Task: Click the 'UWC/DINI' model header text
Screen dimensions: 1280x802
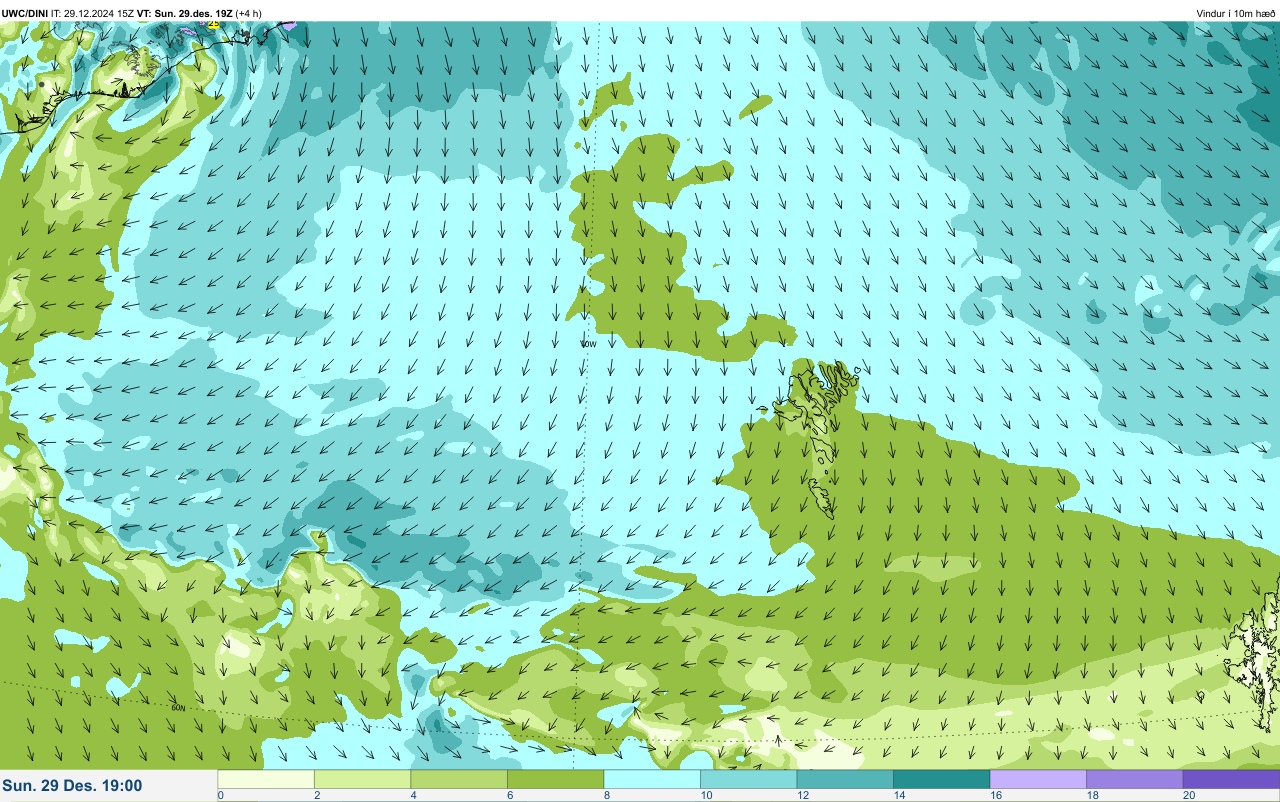Action: [25, 13]
